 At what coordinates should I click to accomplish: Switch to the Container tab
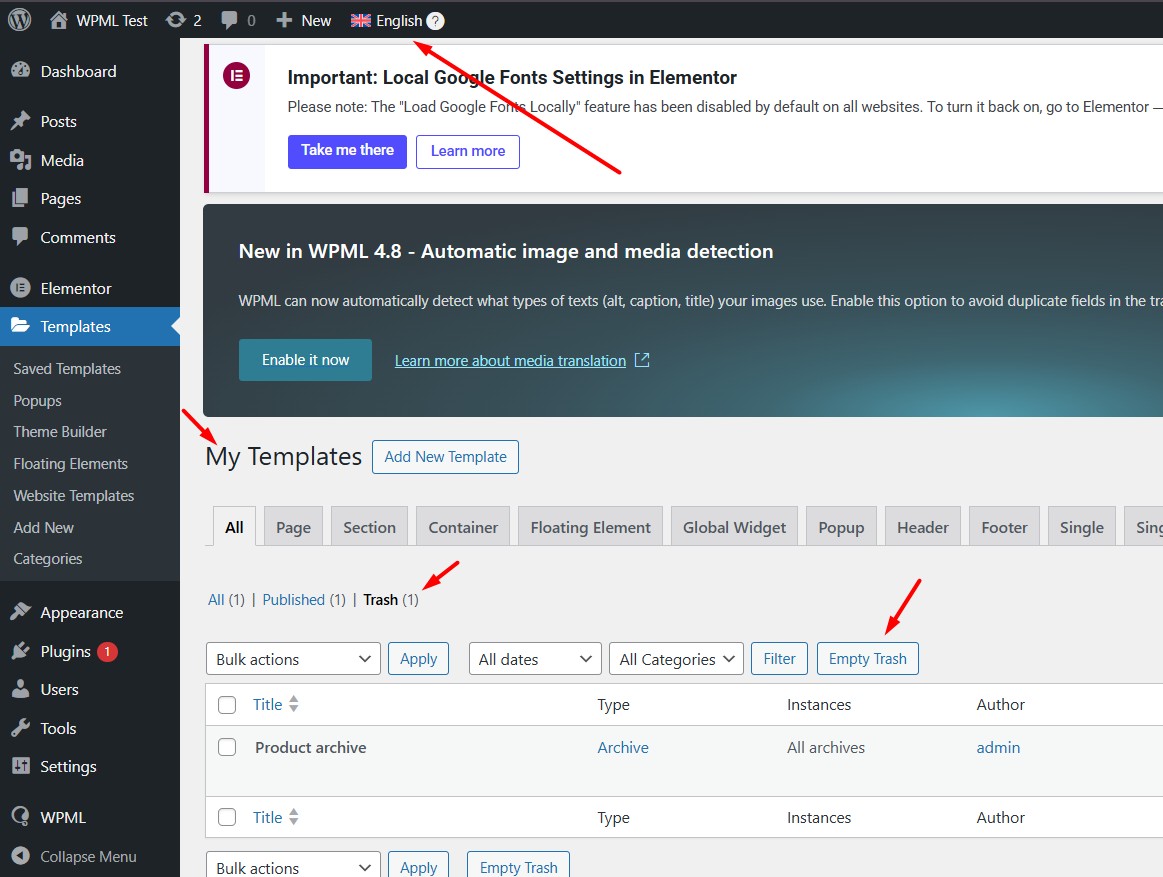(x=463, y=527)
